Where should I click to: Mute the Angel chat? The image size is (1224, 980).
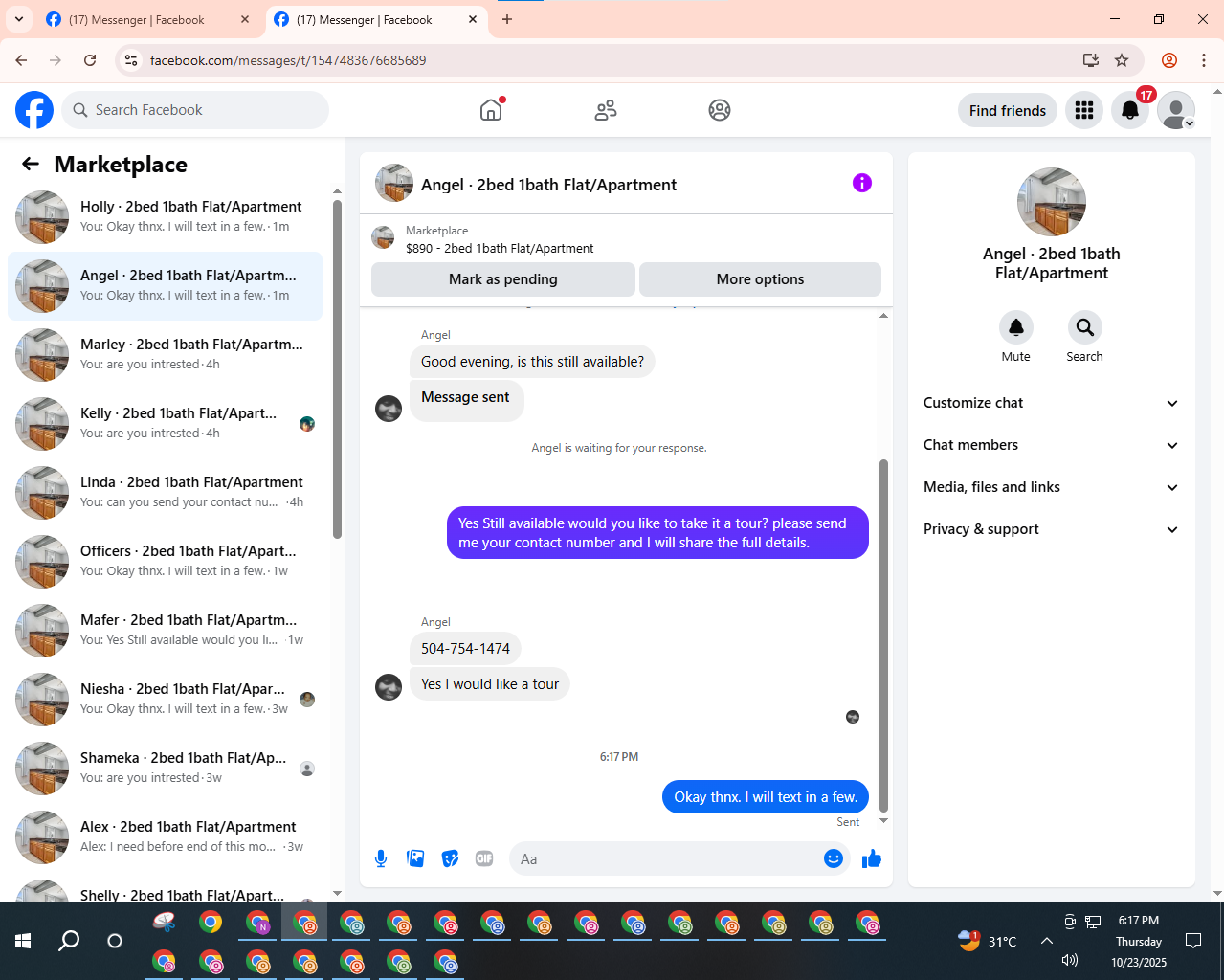1016,327
